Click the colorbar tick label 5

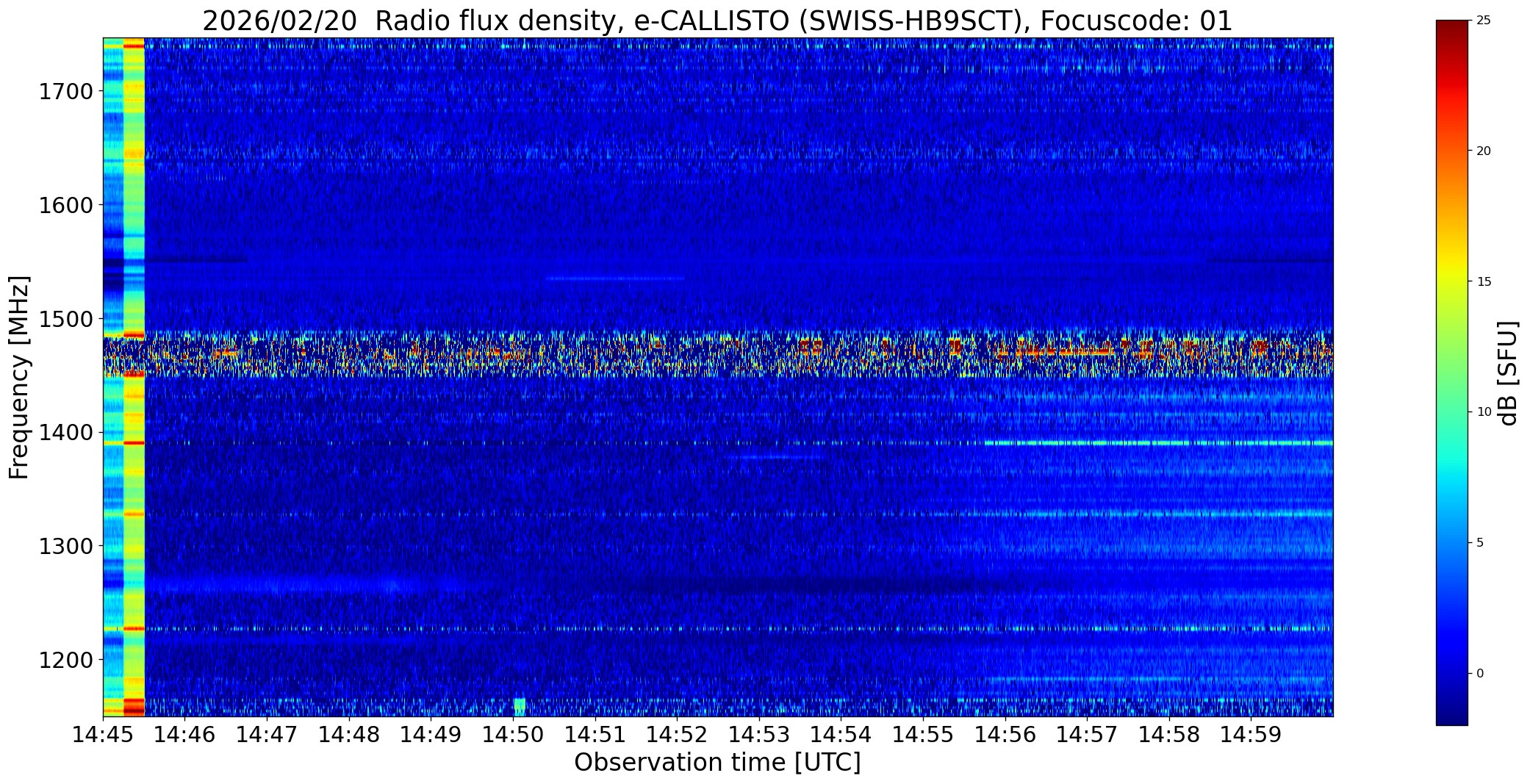pyautogui.click(x=1480, y=543)
